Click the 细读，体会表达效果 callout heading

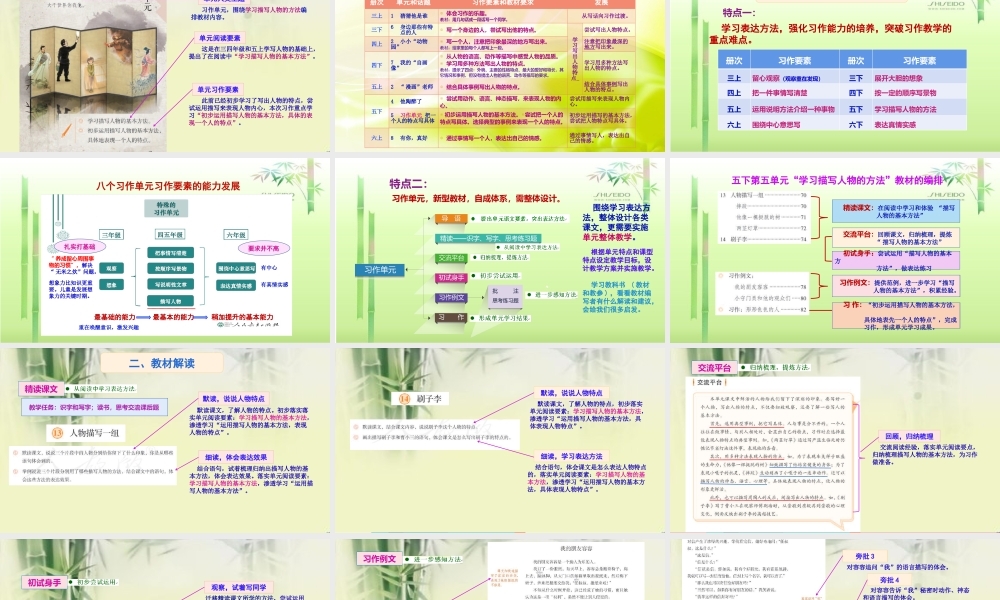pyautogui.click(x=235, y=457)
